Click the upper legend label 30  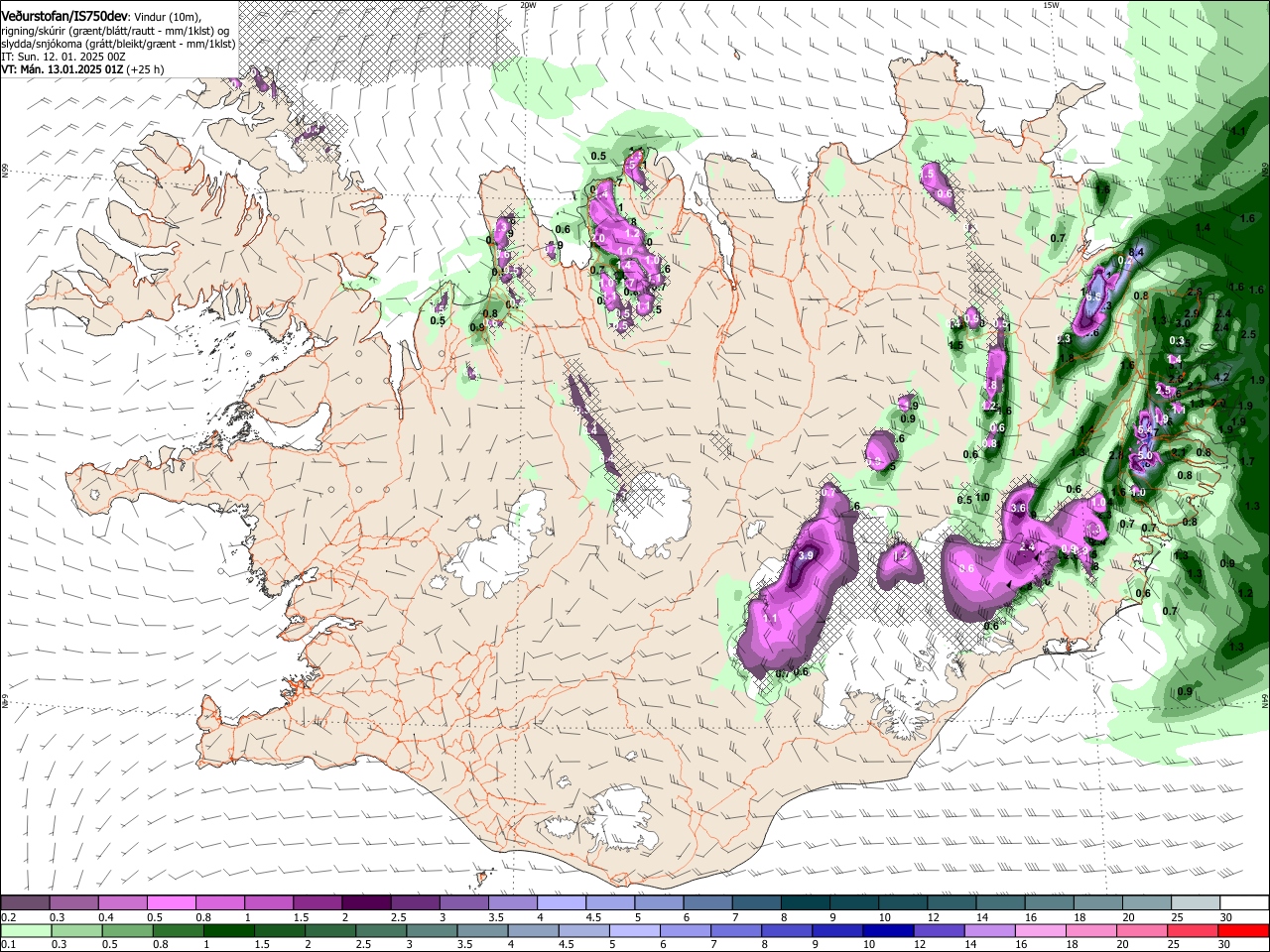click(1225, 917)
